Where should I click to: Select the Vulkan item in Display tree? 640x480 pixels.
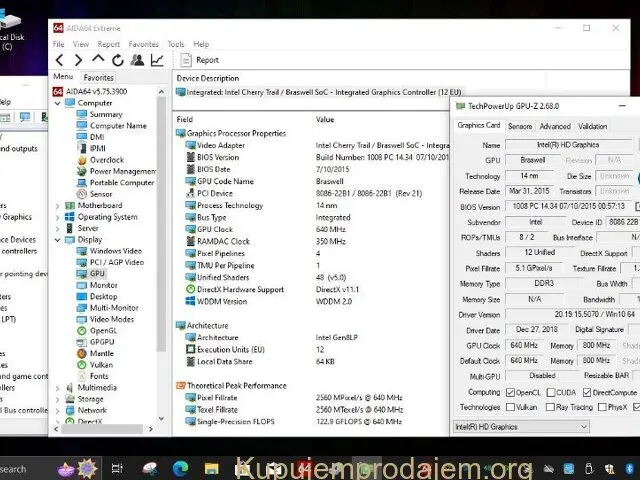[103, 364]
